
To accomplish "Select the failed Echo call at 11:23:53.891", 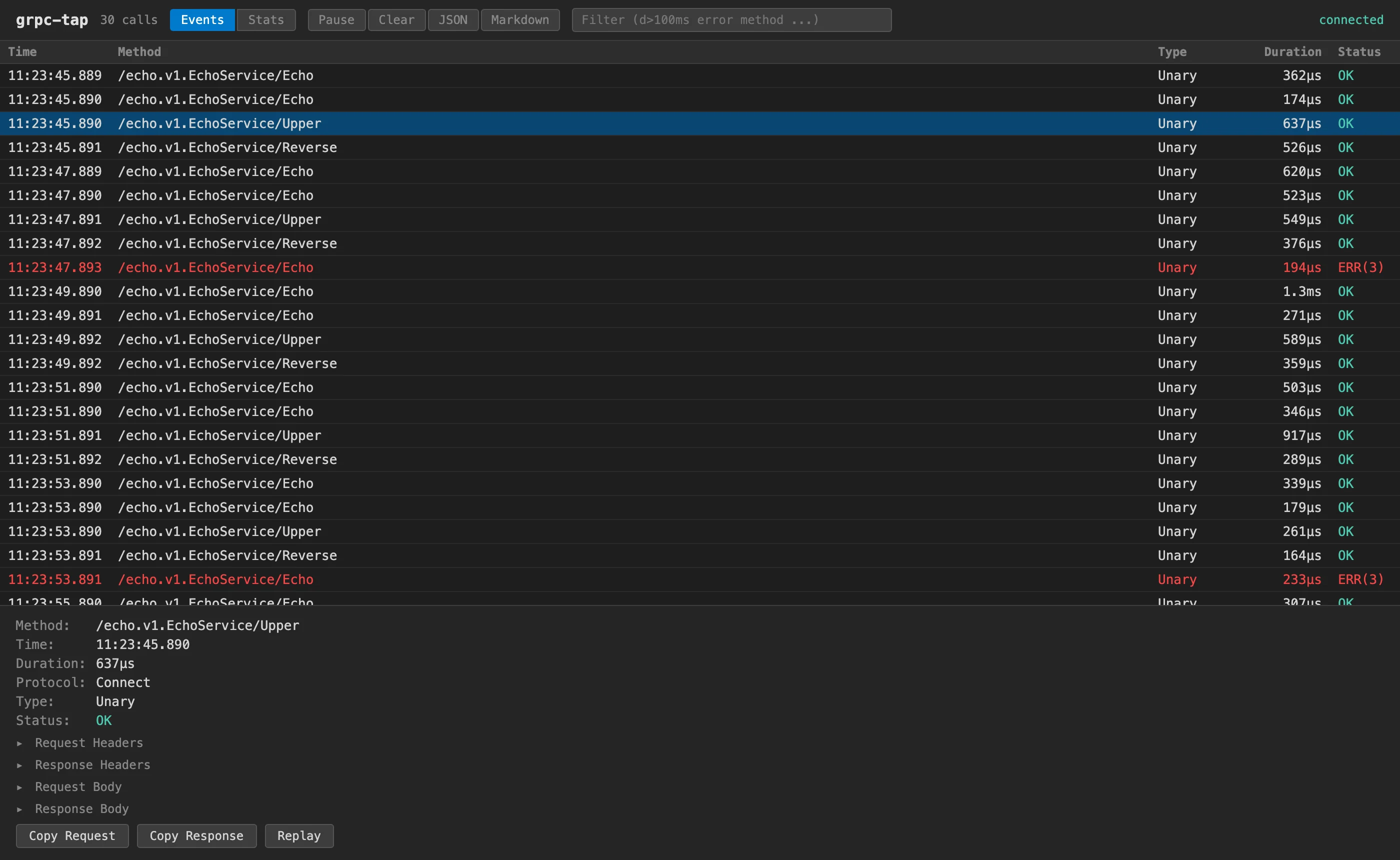I will [x=700, y=579].
